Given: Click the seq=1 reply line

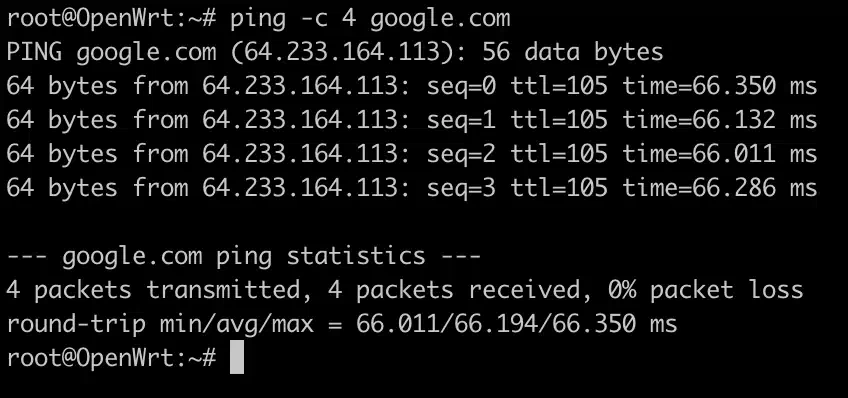Looking at the screenshot, I should pos(412,120).
